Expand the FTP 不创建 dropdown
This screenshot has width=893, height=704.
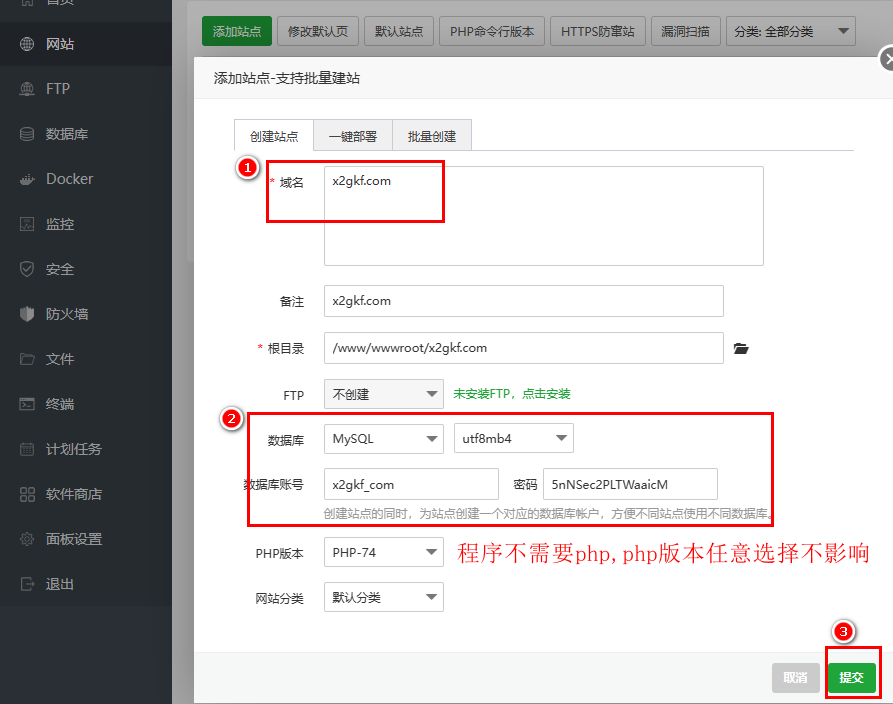[383, 394]
